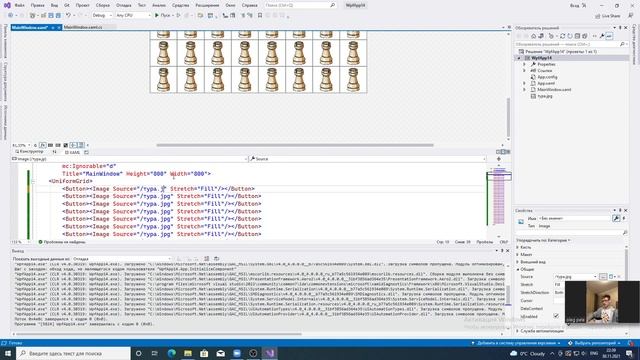Click the Save toolbar icon
Screen dimensions: 640x360
coord(51,15)
